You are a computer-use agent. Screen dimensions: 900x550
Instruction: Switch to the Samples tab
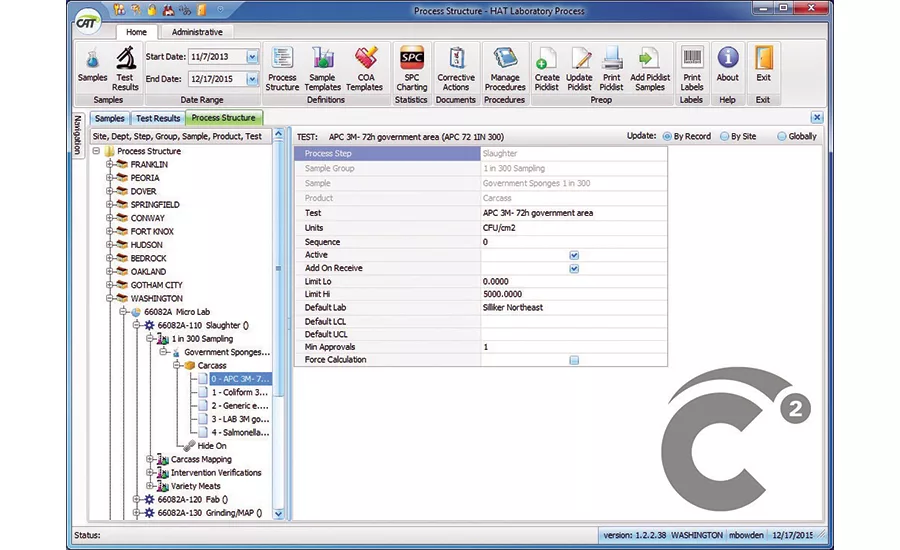click(110, 118)
